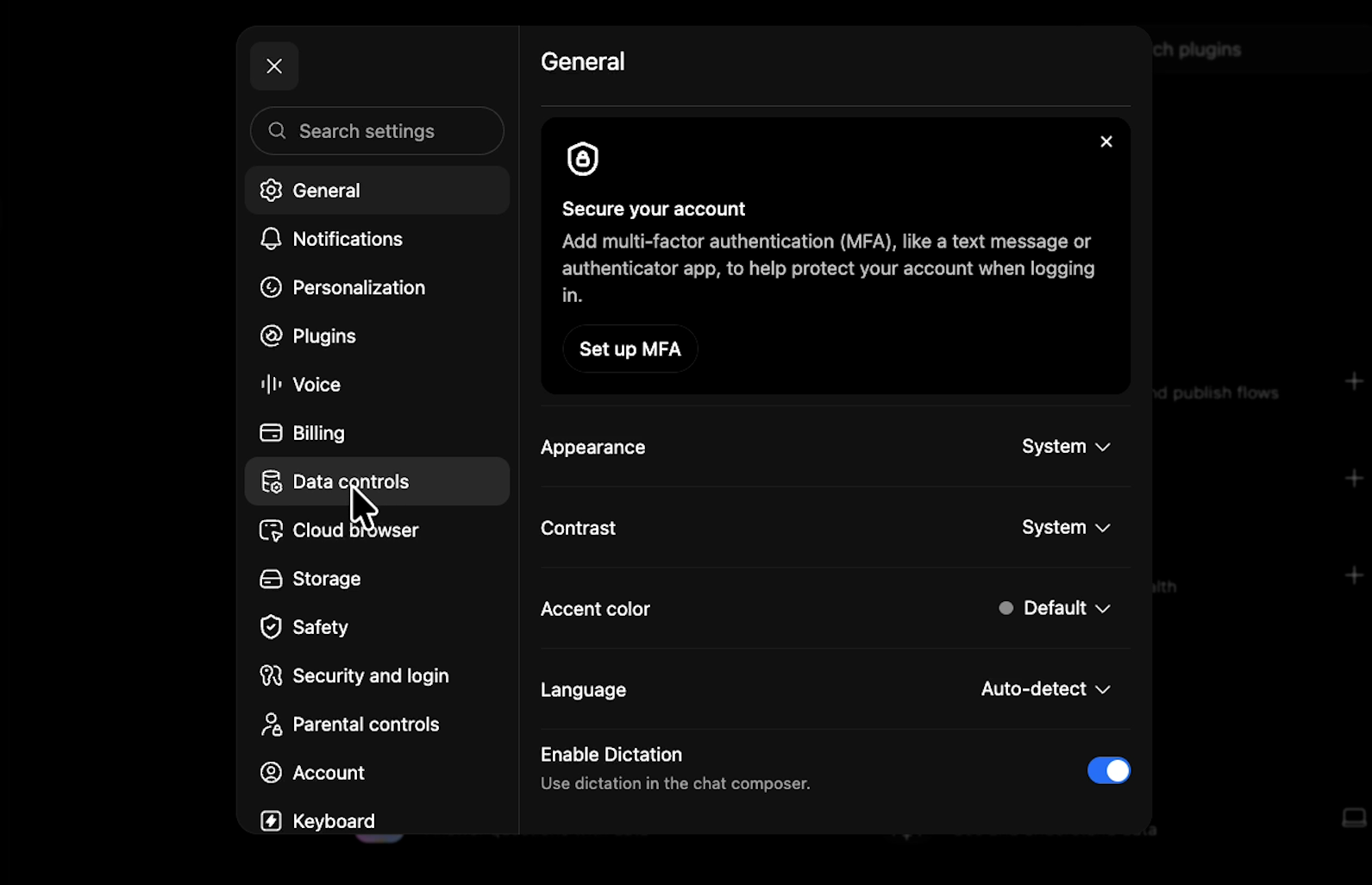This screenshot has height=885, width=1372.
Task: Click the Plugins icon in sidebar
Action: coord(271,336)
